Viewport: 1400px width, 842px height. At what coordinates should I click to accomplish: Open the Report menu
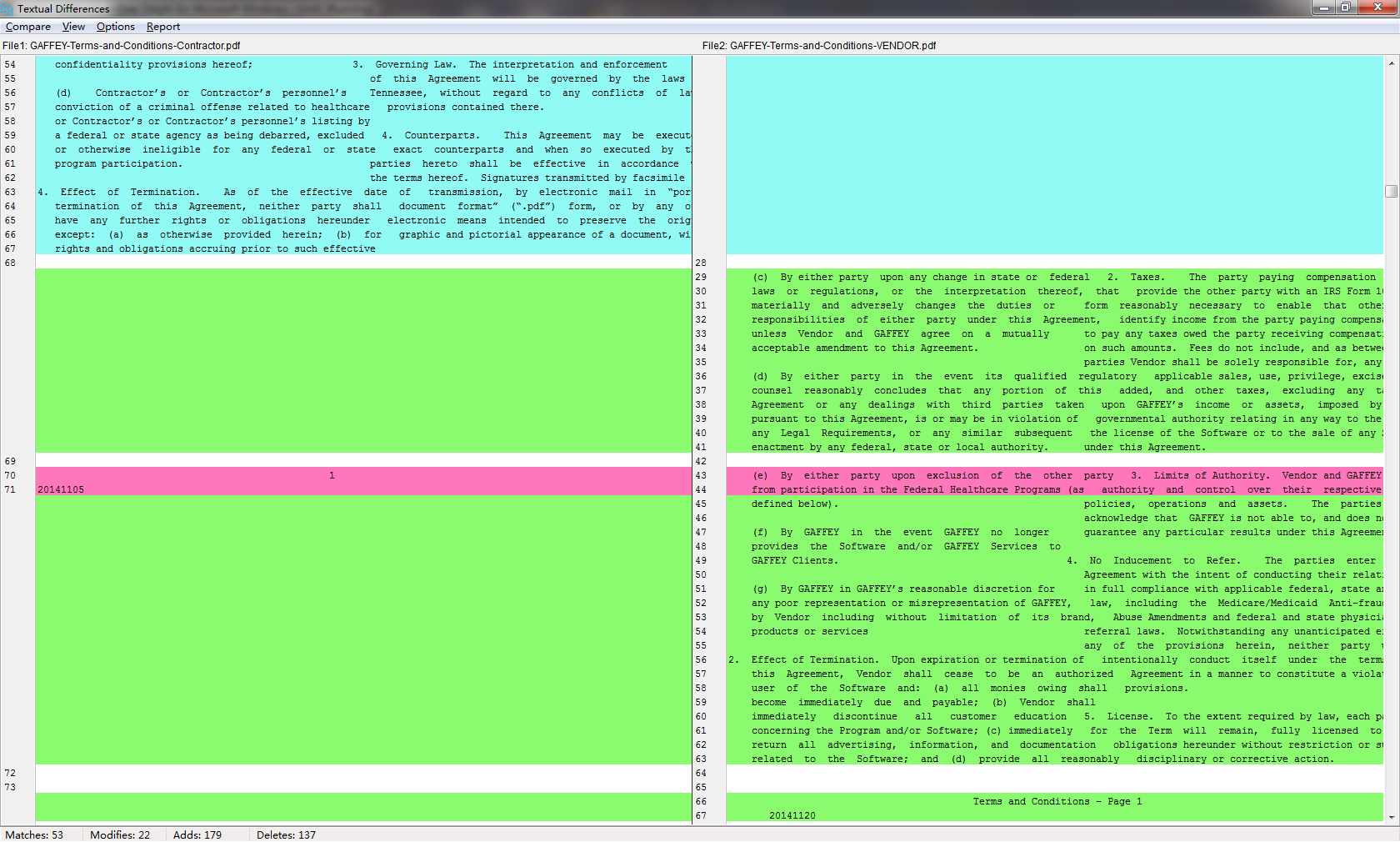163,27
